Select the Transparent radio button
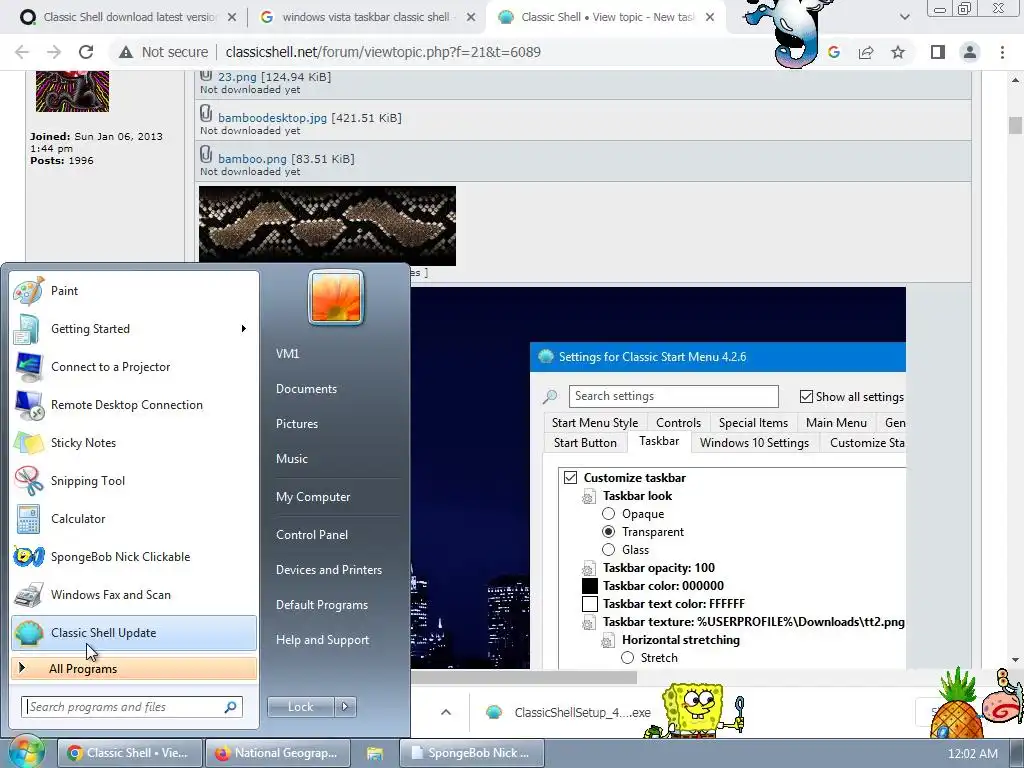The image size is (1024, 768). (609, 532)
